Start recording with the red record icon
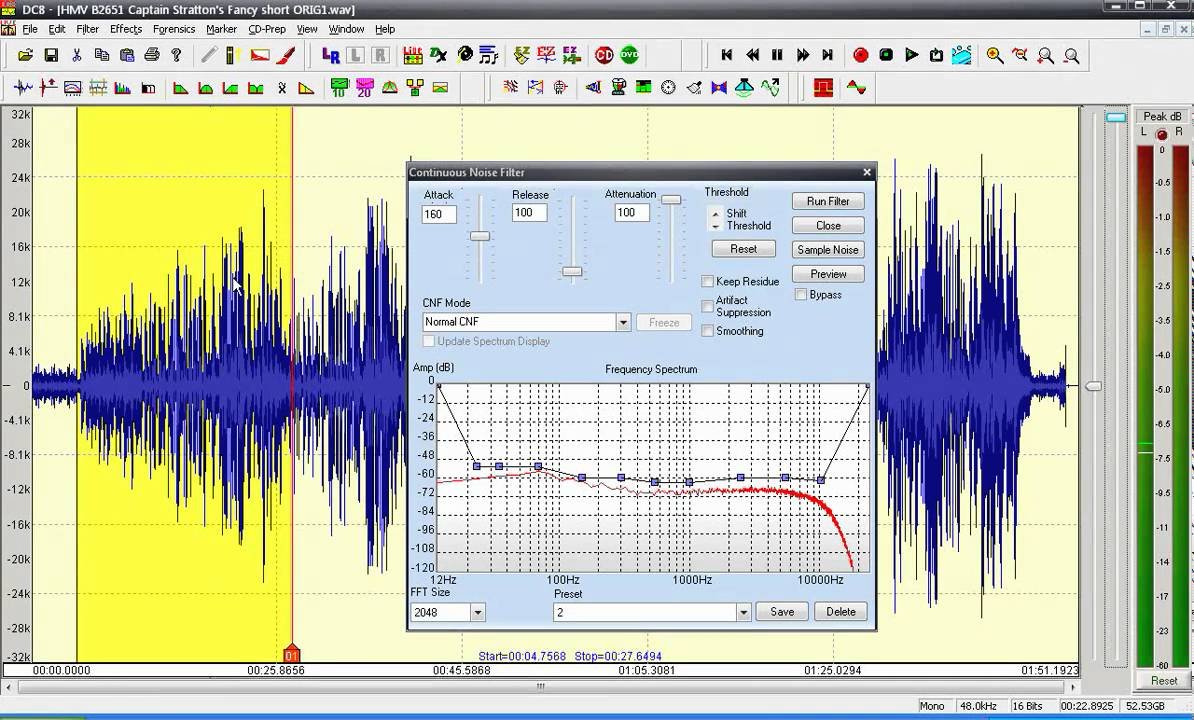Viewport: 1194px width, 720px height. [860, 55]
